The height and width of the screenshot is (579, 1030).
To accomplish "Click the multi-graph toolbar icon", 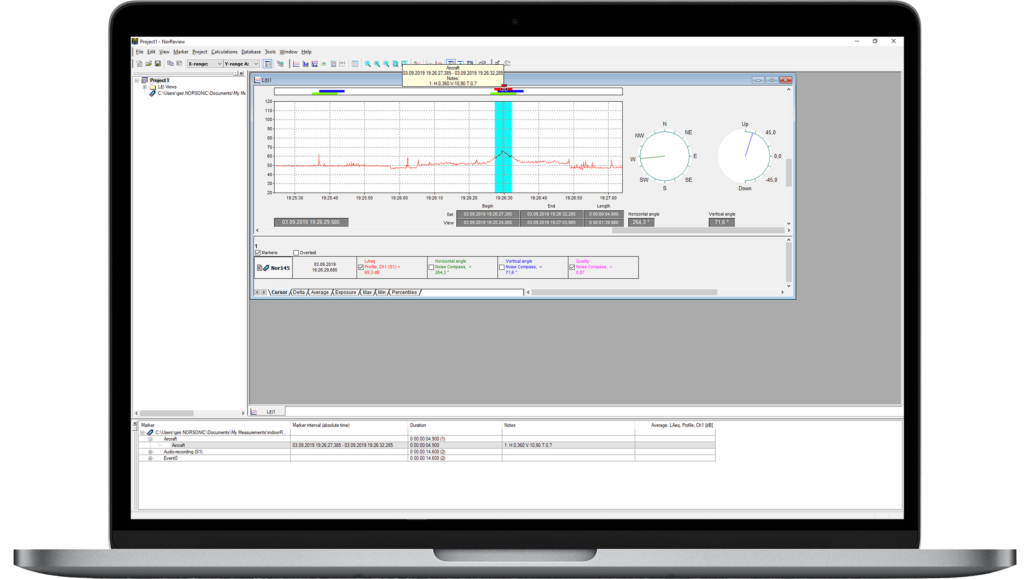I will point(315,64).
